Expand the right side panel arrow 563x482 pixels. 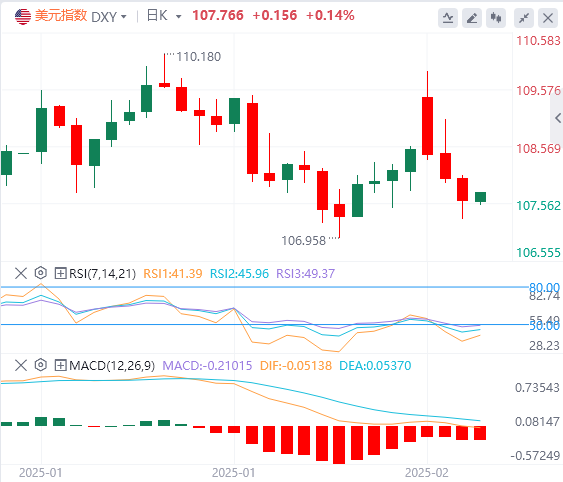point(558,118)
